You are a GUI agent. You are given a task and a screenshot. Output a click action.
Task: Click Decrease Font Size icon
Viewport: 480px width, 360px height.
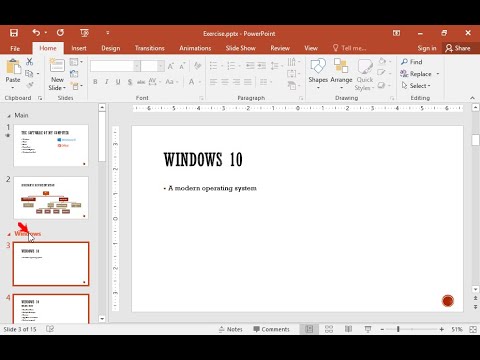tap(182, 66)
